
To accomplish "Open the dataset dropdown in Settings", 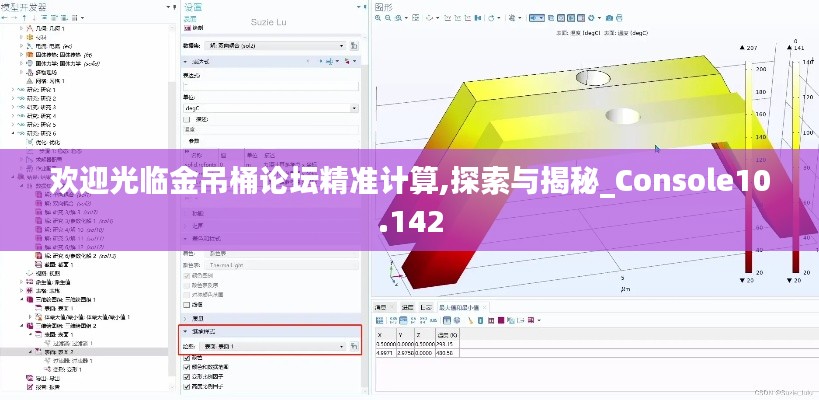I will 274,45.
